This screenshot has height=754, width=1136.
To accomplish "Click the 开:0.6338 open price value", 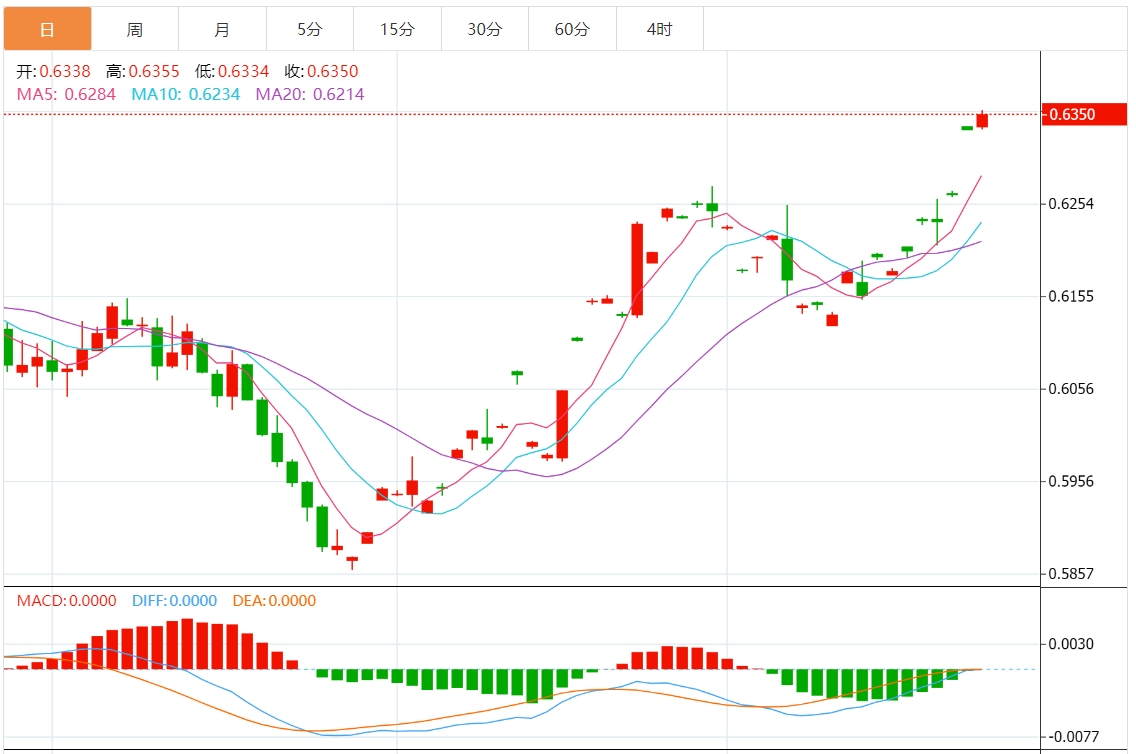I will (x=54, y=71).
